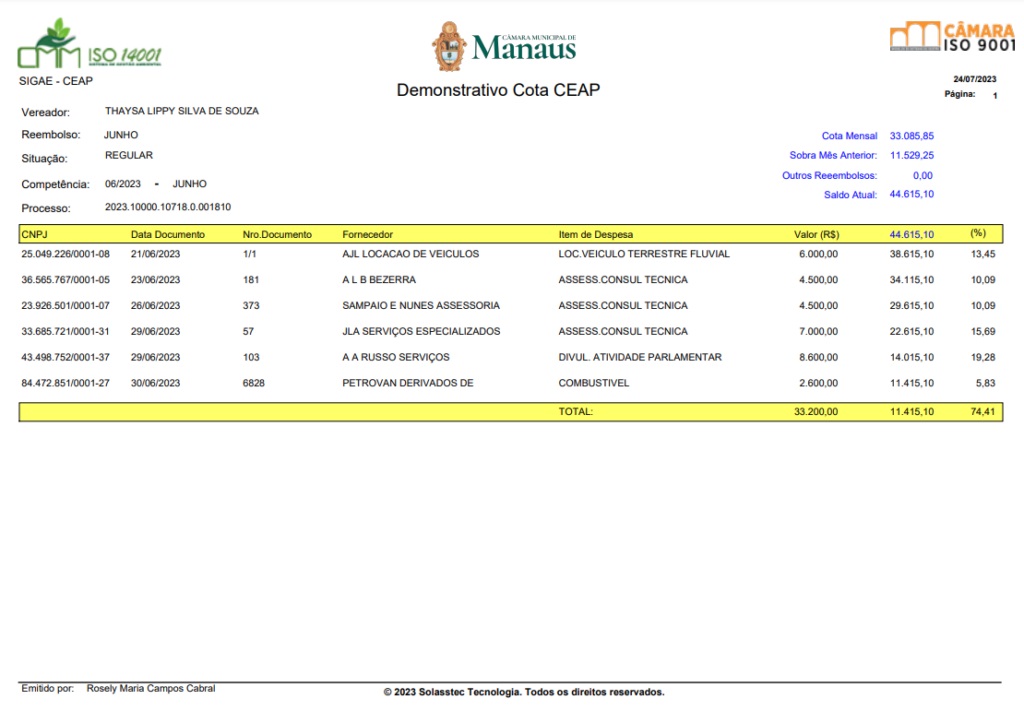Select Saldo Atual value '44.615,10' in summary
The width and height of the screenshot is (1024, 723).
pyautogui.click(x=912, y=194)
